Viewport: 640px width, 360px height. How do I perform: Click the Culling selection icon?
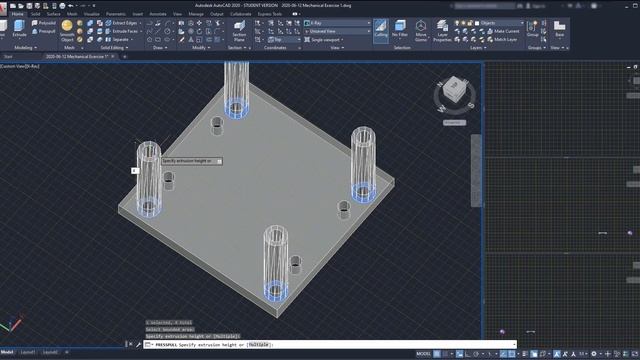click(380, 30)
